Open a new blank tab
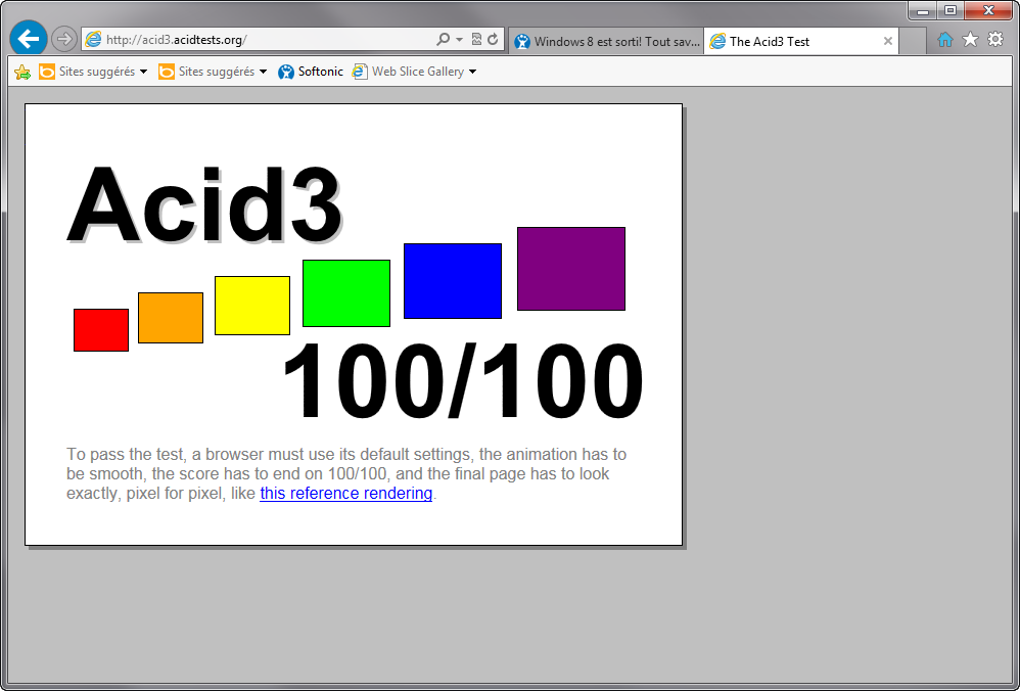 [x=913, y=42]
